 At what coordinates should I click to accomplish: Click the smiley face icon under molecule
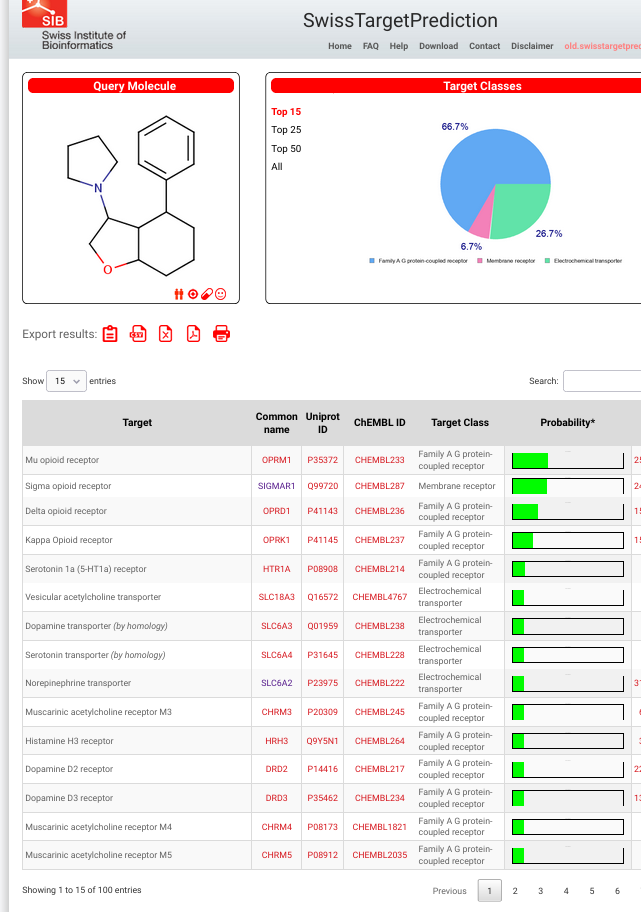pos(220,294)
